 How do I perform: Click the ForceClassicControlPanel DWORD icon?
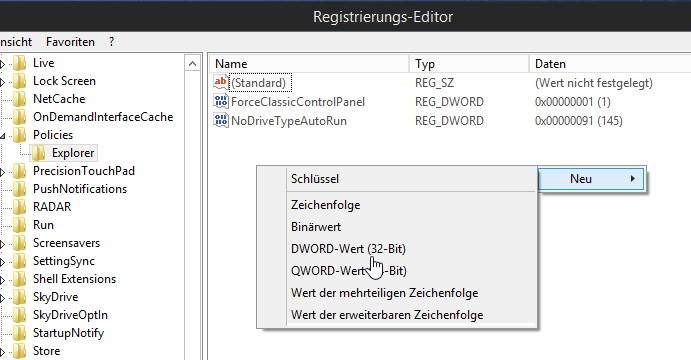pos(220,101)
